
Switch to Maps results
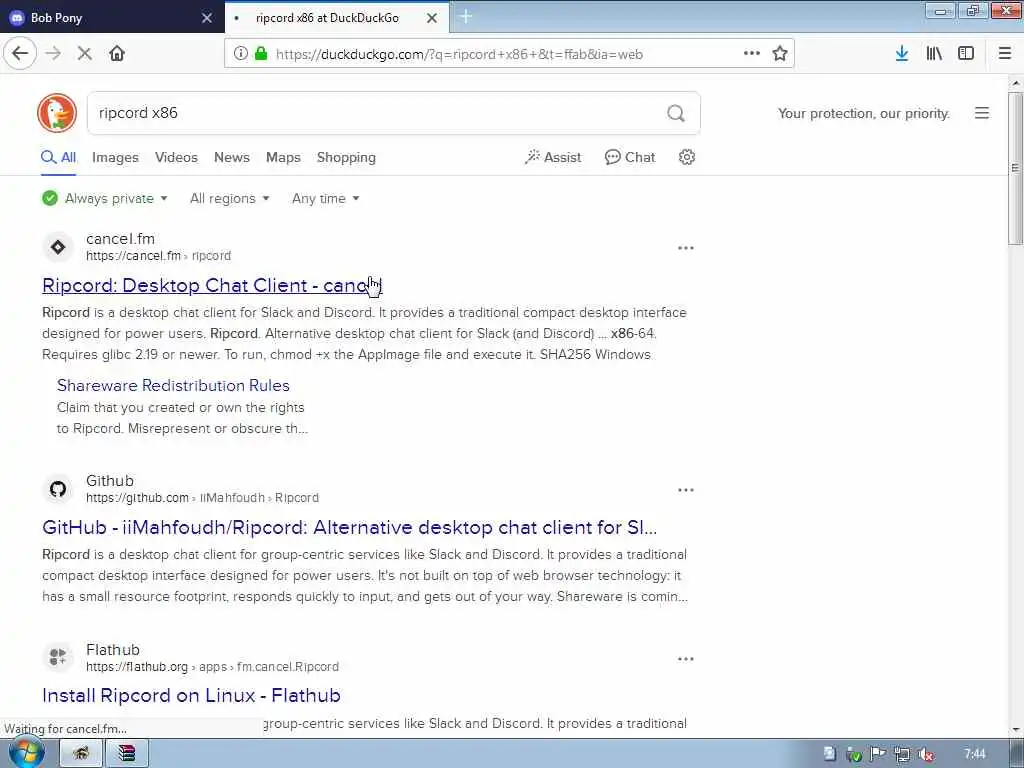283,157
